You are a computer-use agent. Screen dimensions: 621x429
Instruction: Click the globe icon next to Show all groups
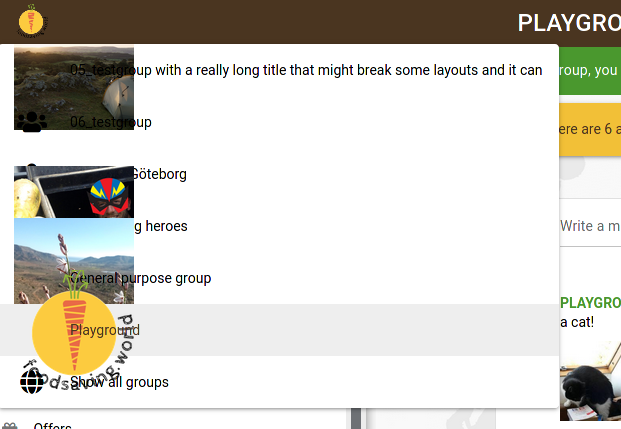(x=32, y=382)
